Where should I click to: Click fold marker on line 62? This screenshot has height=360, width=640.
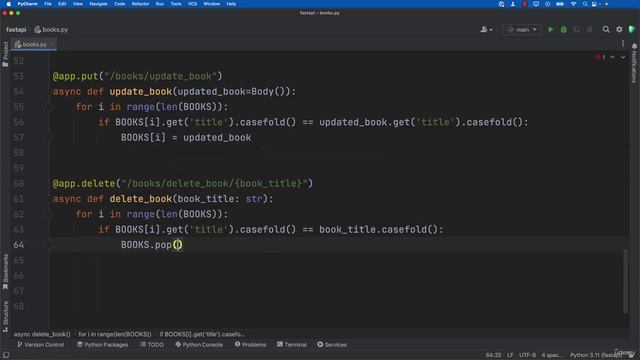[49, 214]
